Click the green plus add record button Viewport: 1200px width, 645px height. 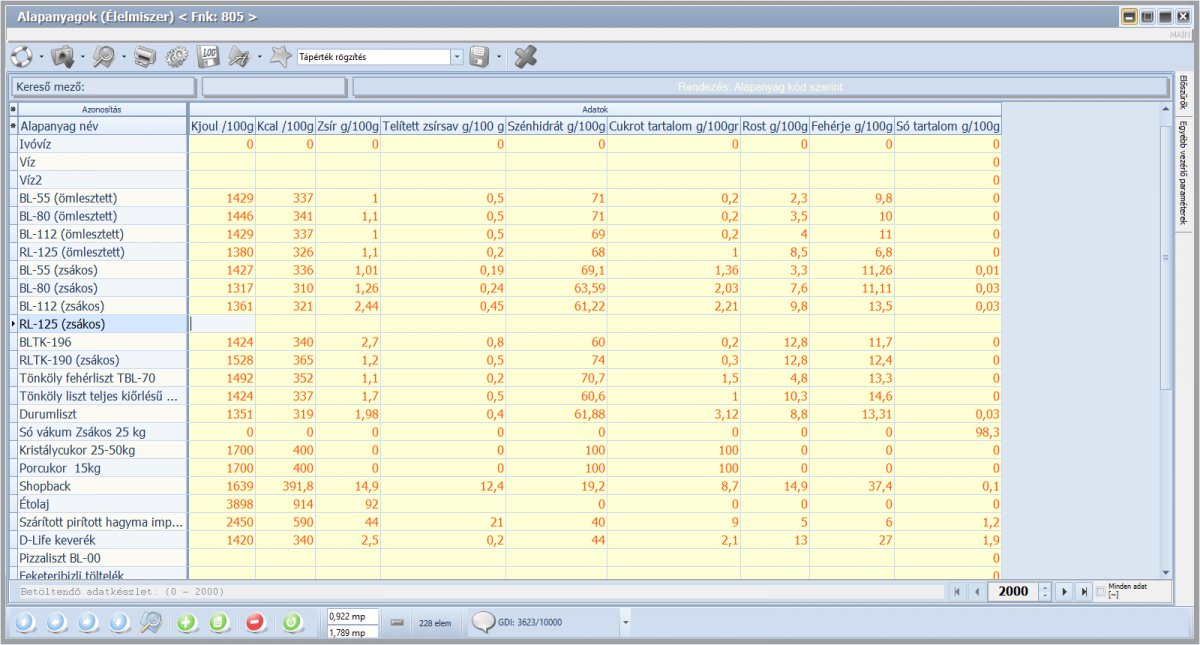click(x=186, y=622)
